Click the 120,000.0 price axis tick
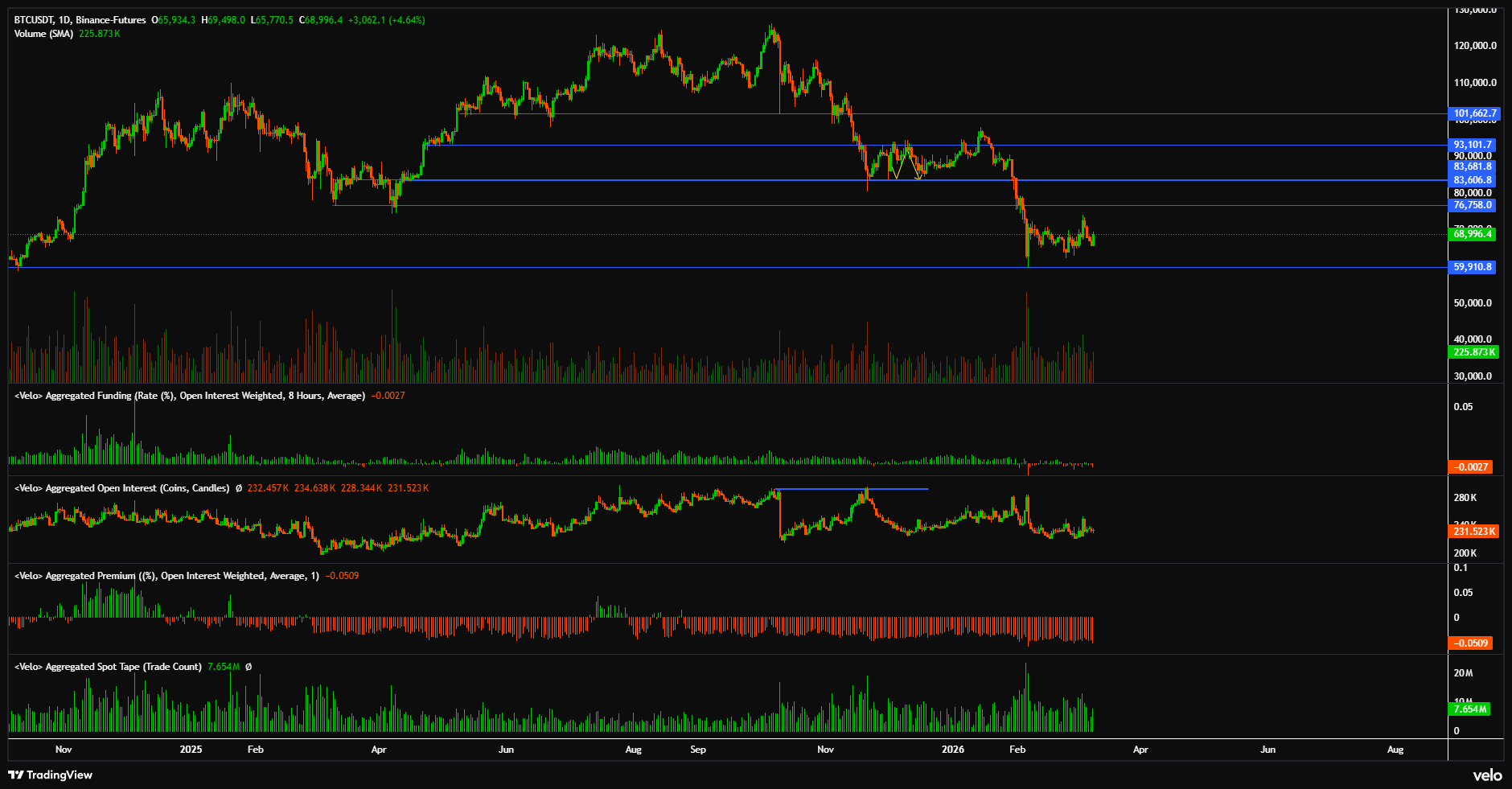This screenshot has height=789, width=1512. (1475, 46)
